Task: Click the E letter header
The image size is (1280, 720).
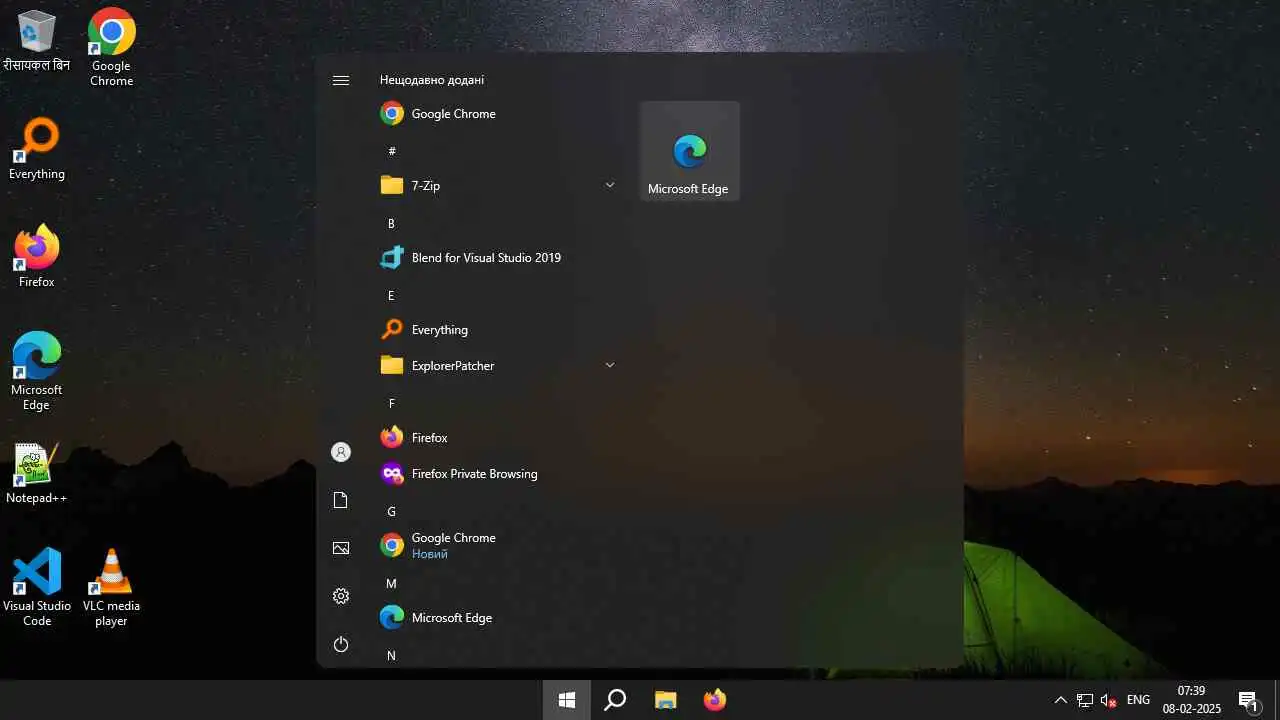Action: 391,295
